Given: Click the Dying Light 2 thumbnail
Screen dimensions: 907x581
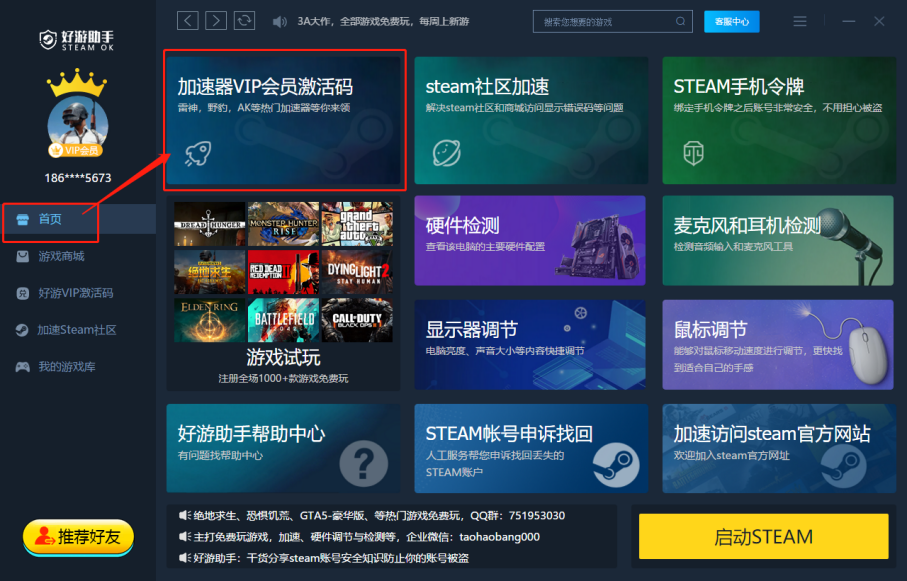Looking at the screenshot, I should 357,272.
